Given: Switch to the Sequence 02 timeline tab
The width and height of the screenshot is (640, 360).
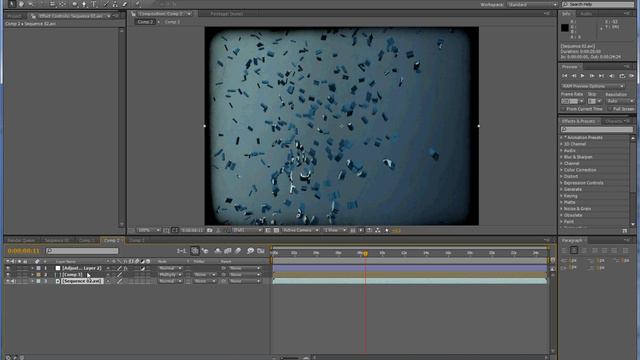Looking at the screenshot, I should 57,240.
